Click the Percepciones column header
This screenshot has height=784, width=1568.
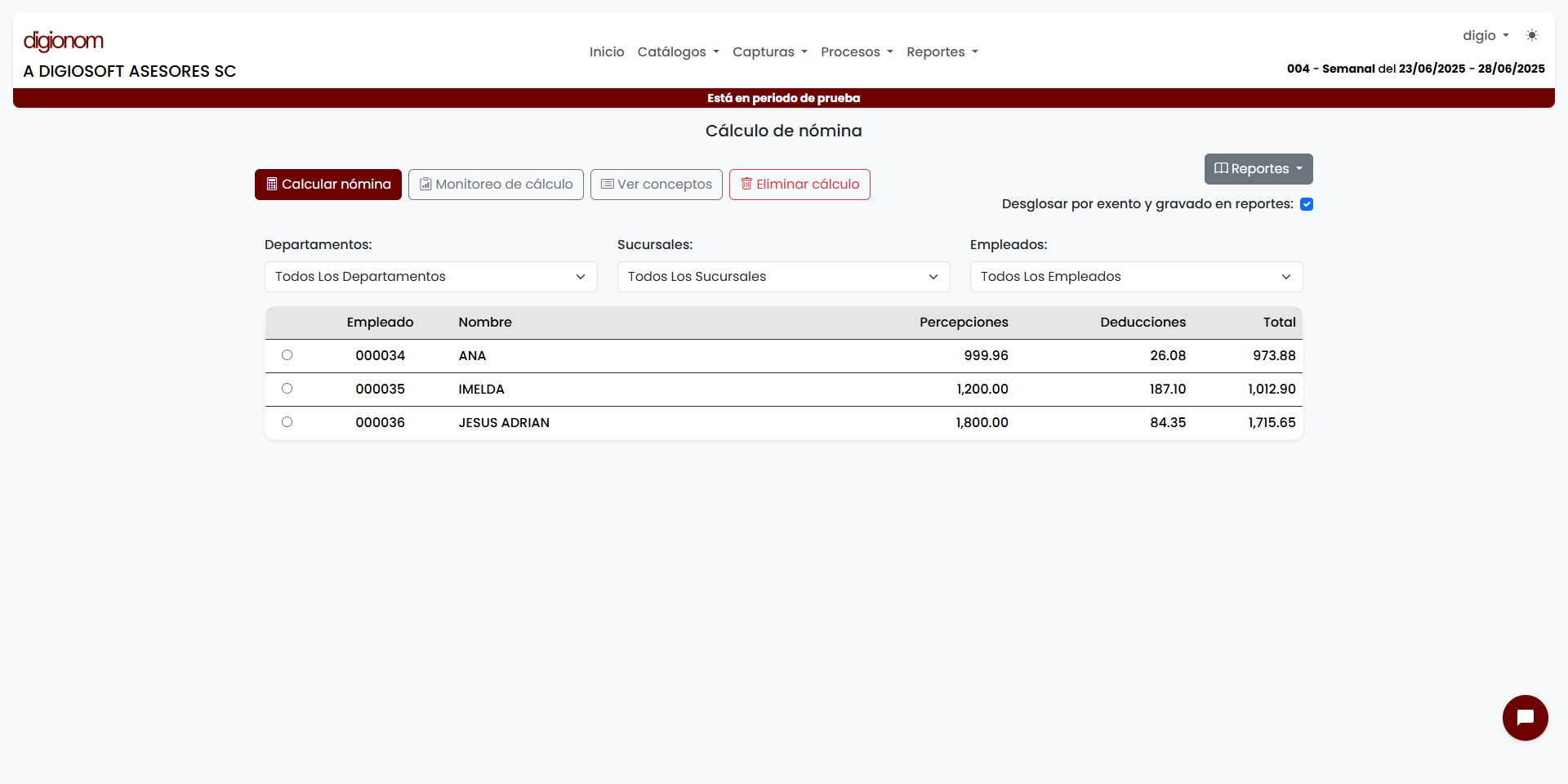[964, 323]
